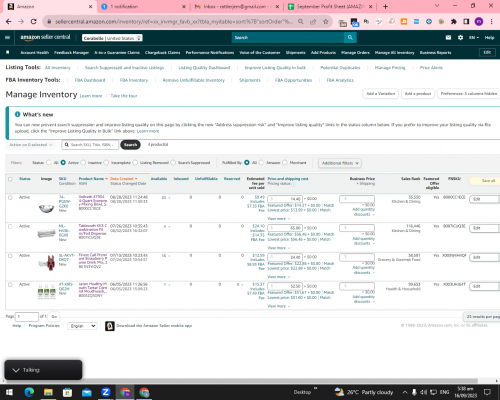Bookmark this page with the star icon
Viewport: 500px width, 400px height.
click(326, 22)
